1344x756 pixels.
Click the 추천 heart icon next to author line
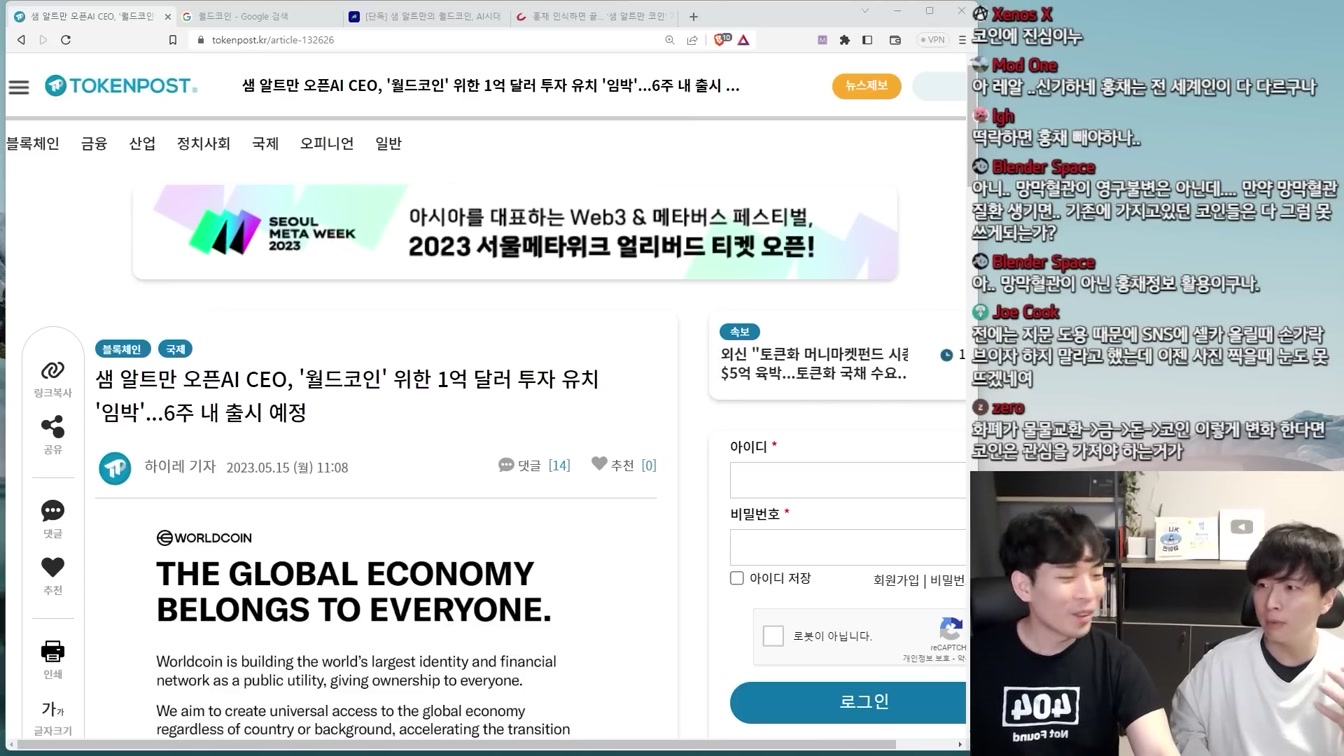[x=599, y=464]
